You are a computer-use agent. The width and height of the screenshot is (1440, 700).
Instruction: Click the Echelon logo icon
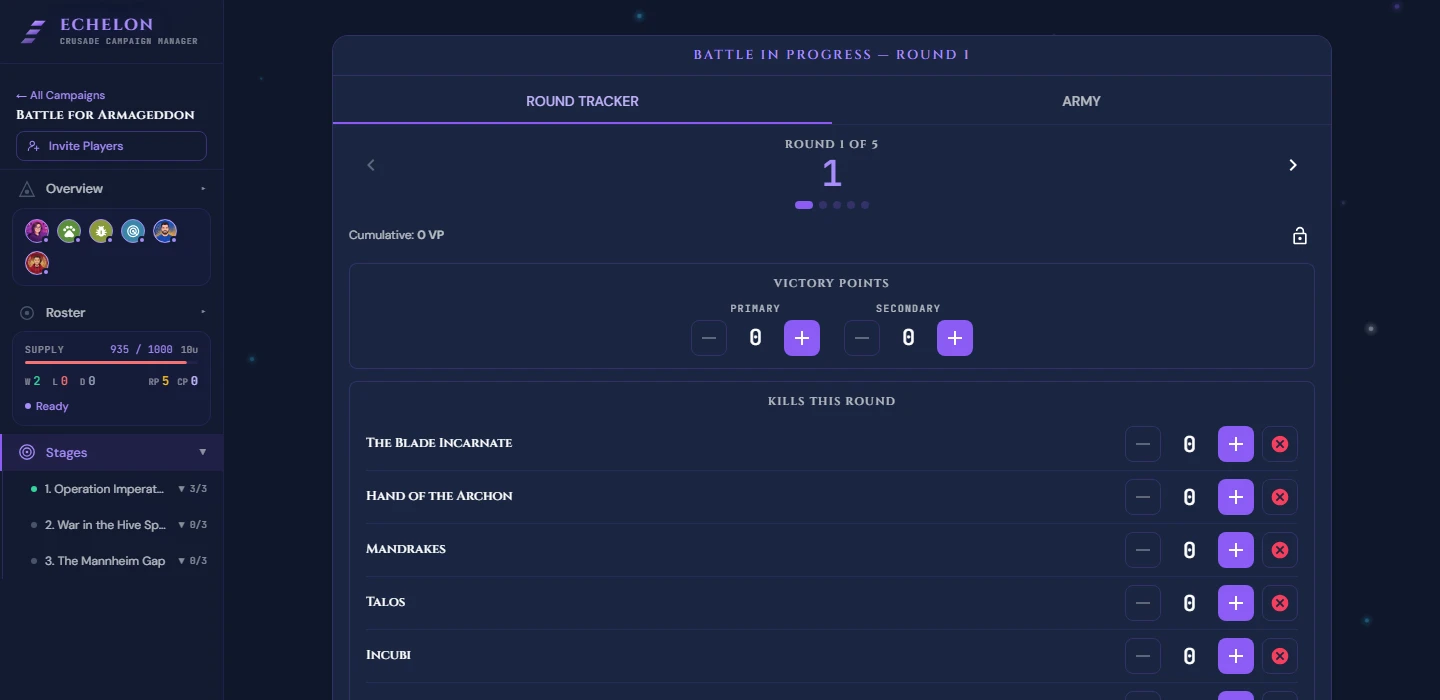click(34, 32)
